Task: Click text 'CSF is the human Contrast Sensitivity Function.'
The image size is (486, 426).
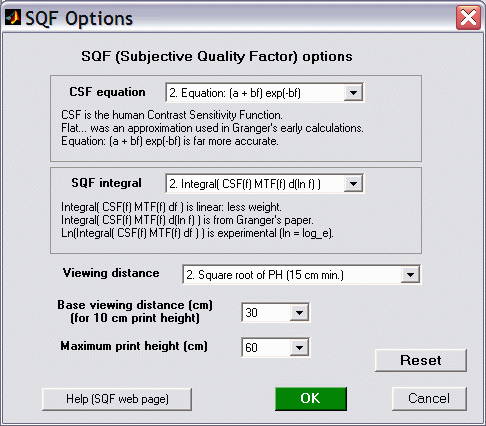Action: click(172, 115)
